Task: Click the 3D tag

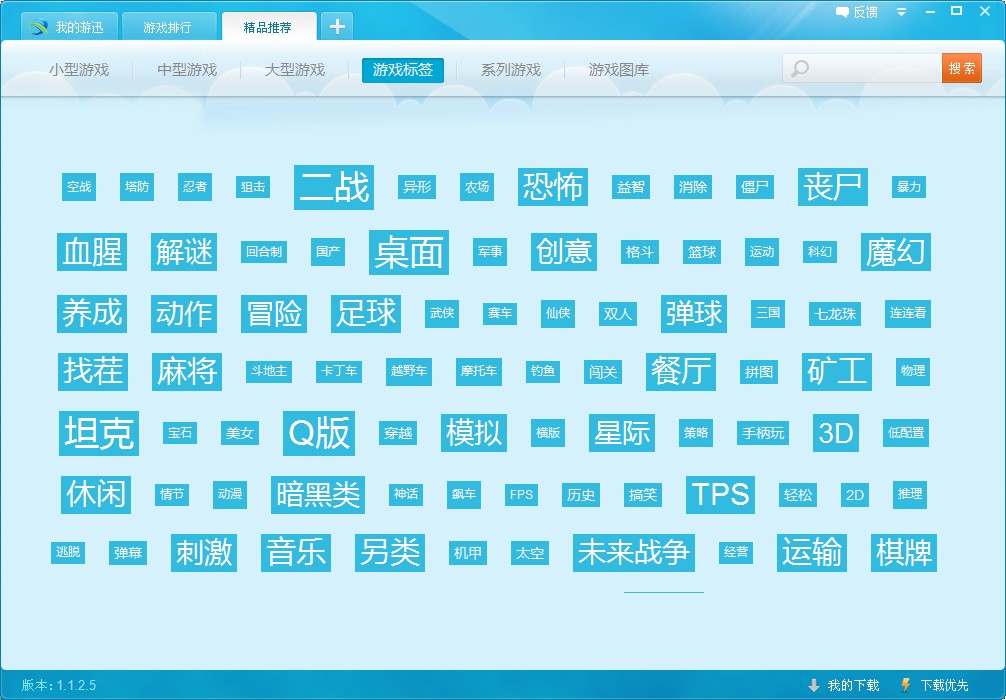Action: point(835,433)
